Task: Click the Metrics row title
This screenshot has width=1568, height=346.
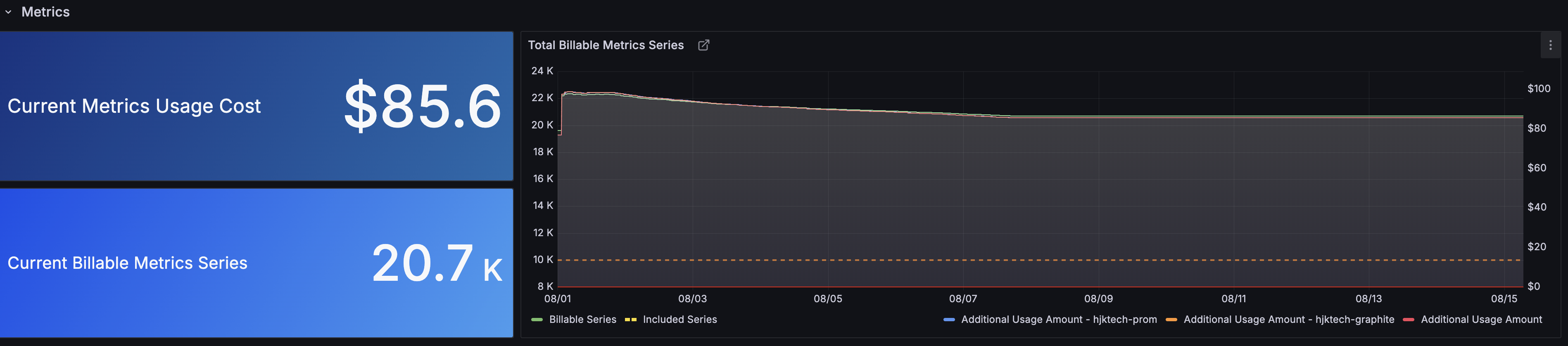Action: tap(46, 12)
